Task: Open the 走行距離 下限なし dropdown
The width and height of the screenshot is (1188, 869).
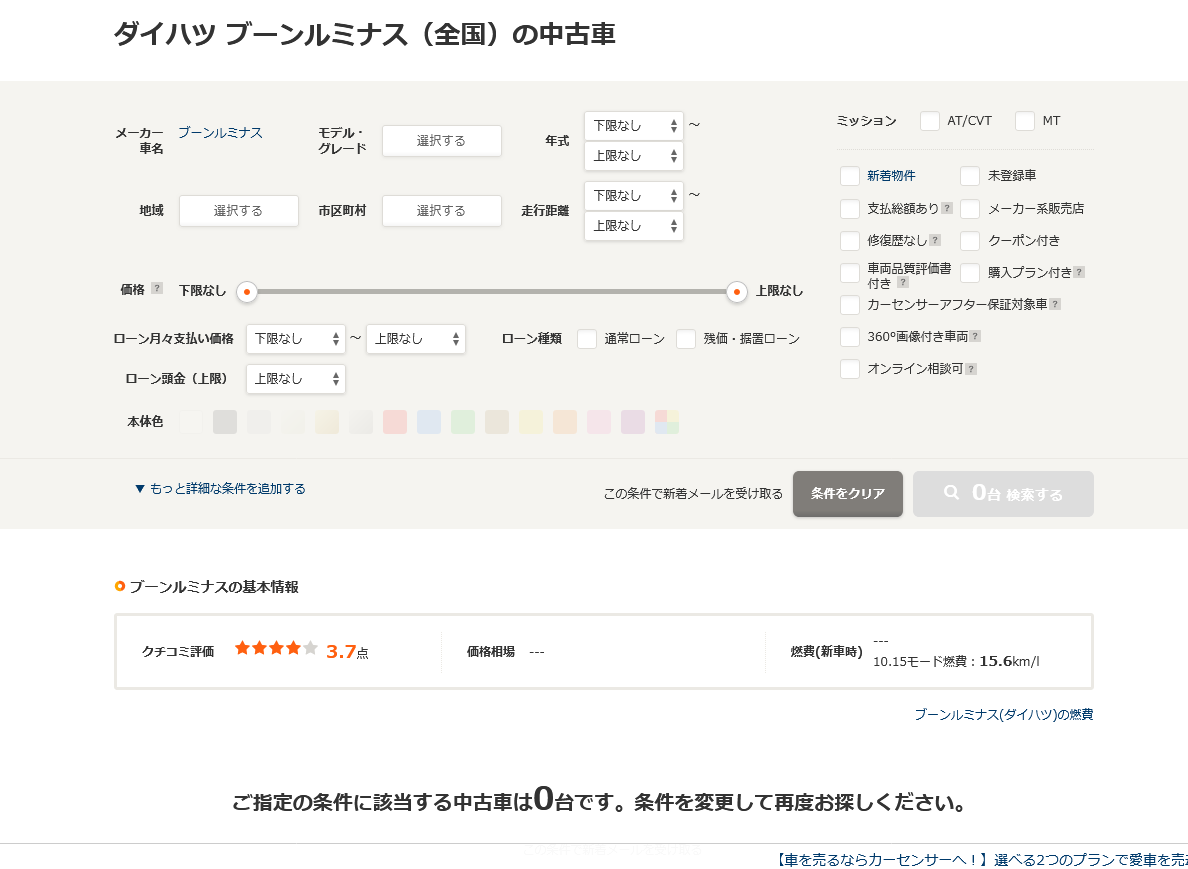Action: [x=633, y=195]
